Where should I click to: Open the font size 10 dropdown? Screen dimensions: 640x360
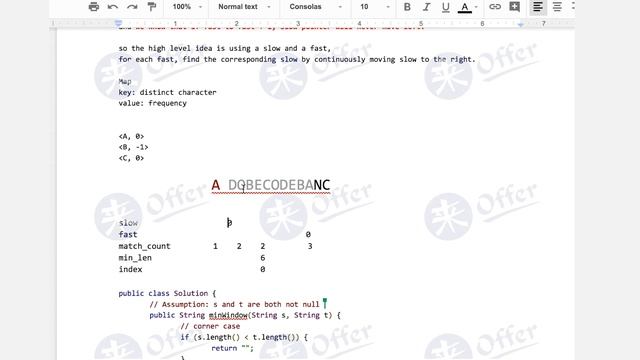375,7
